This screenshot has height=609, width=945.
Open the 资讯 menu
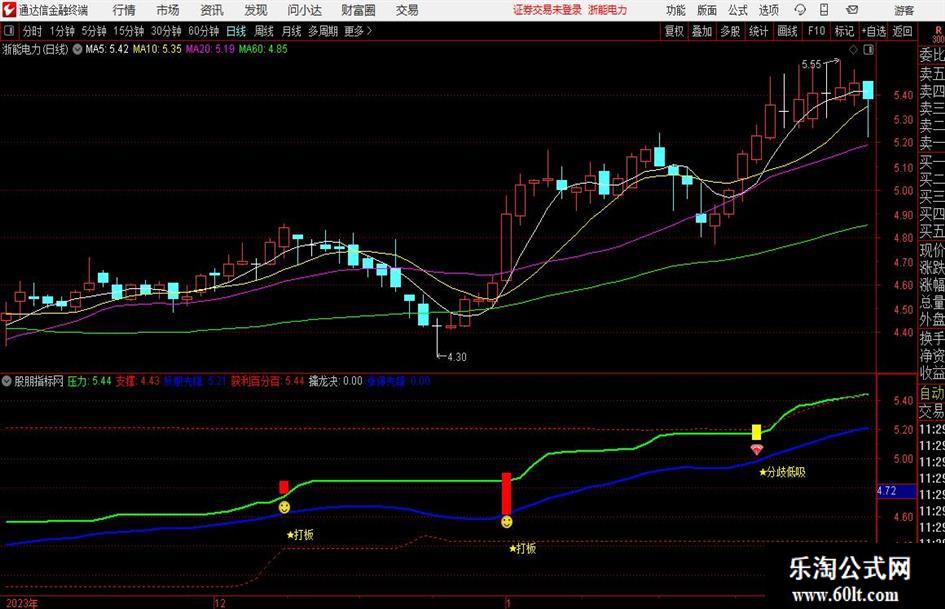(212, 10)
